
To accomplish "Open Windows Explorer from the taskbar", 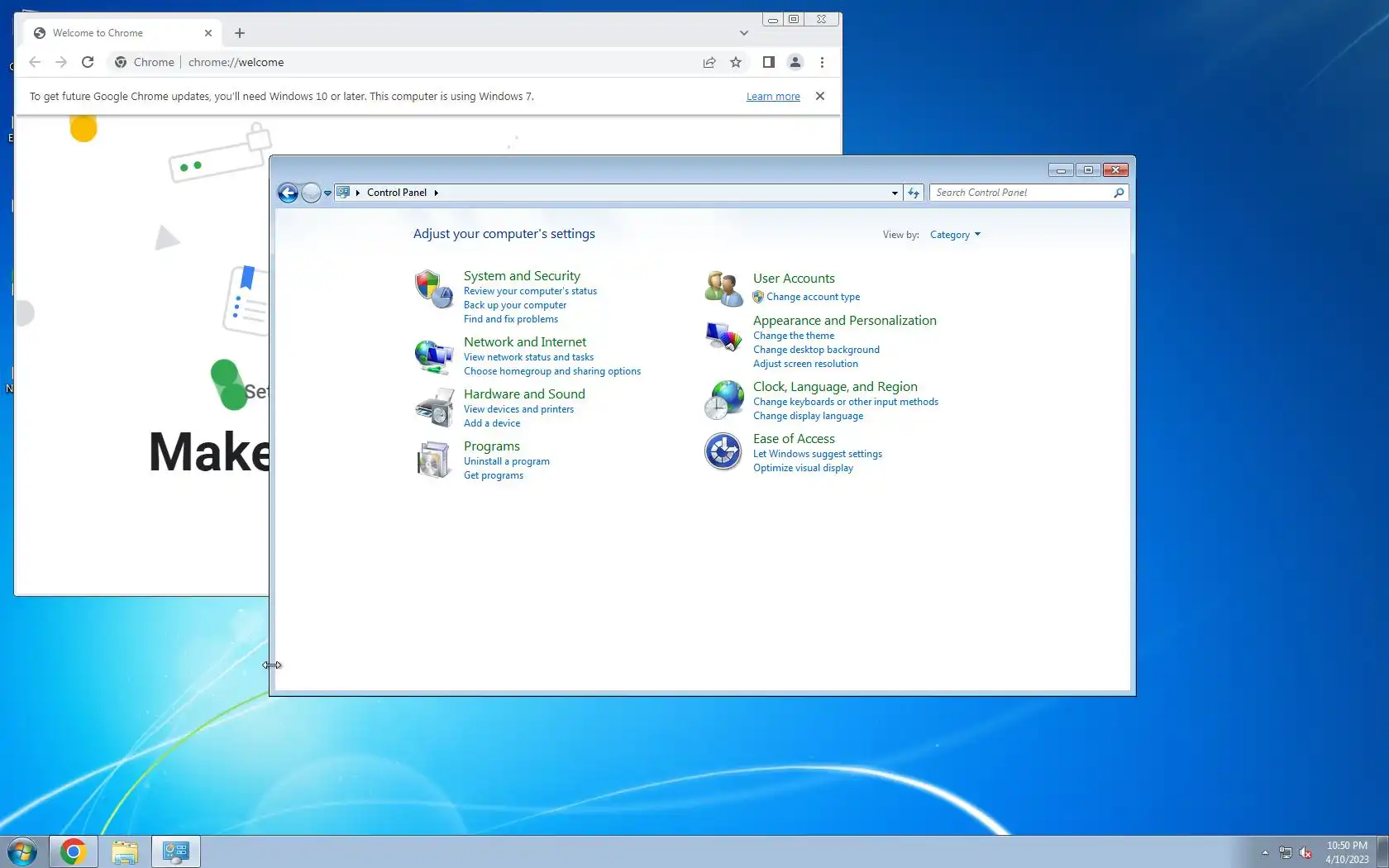I will 125,851.
